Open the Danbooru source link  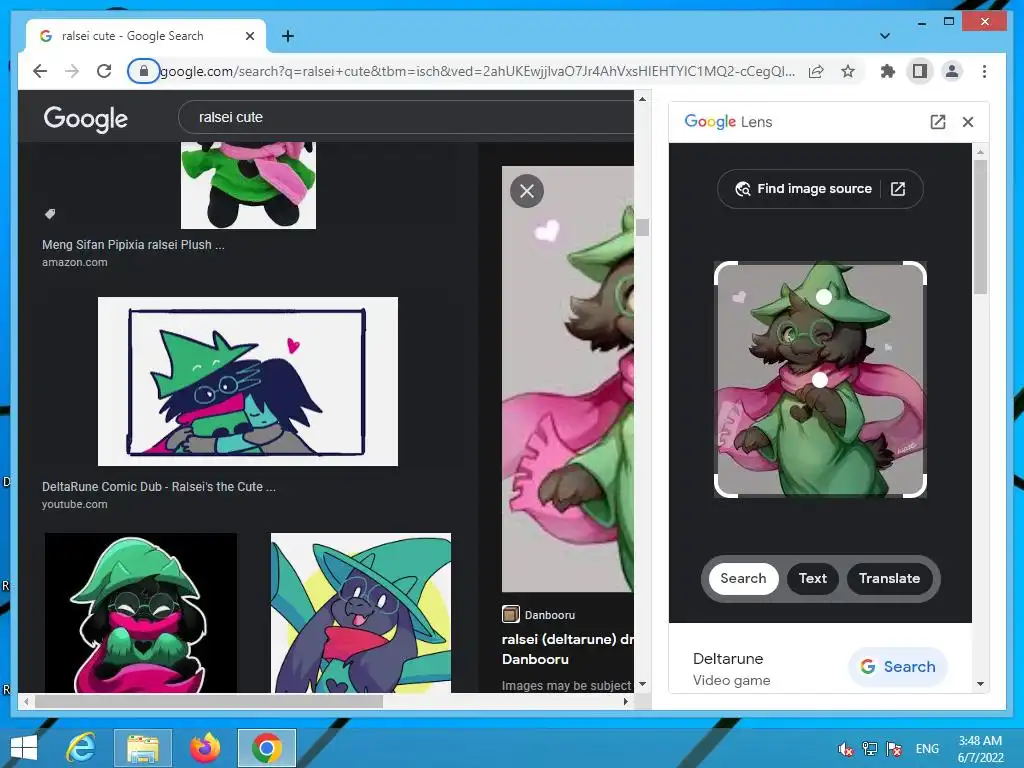(539, 615)
